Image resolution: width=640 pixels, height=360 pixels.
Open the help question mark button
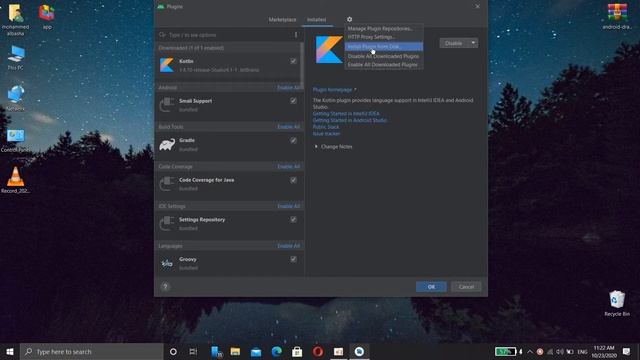pos(165,287)
